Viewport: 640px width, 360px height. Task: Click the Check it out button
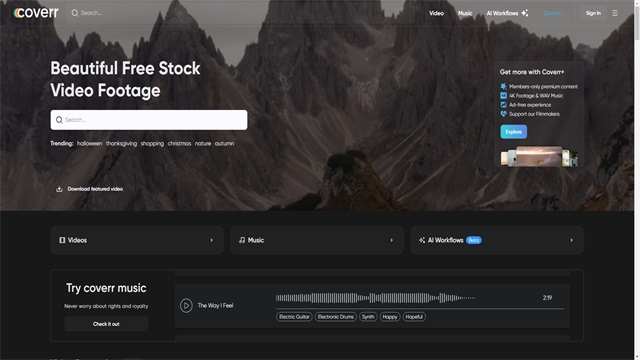[106, 324]
